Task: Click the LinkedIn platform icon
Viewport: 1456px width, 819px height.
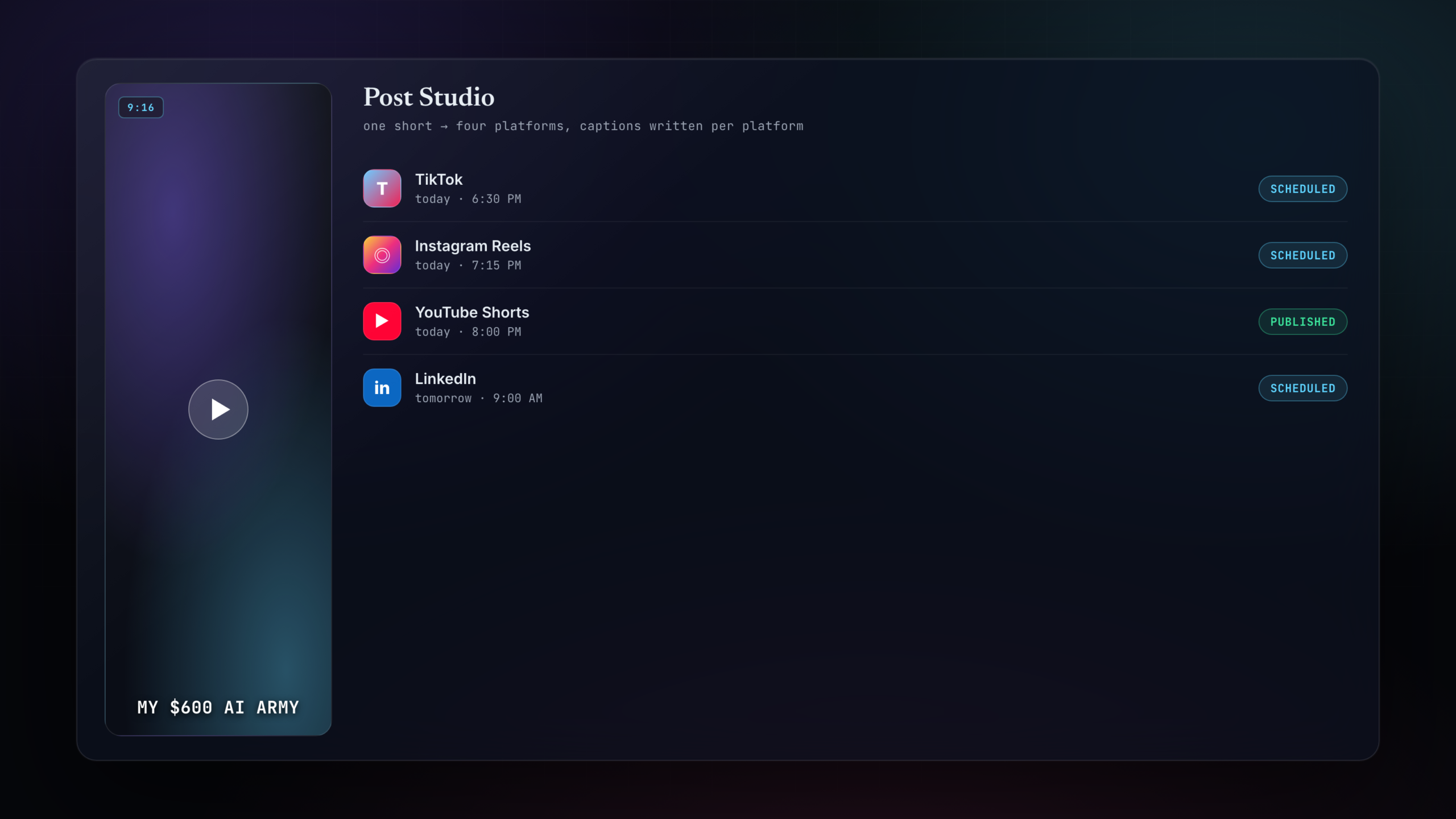Action: click(x=382, y=388)
